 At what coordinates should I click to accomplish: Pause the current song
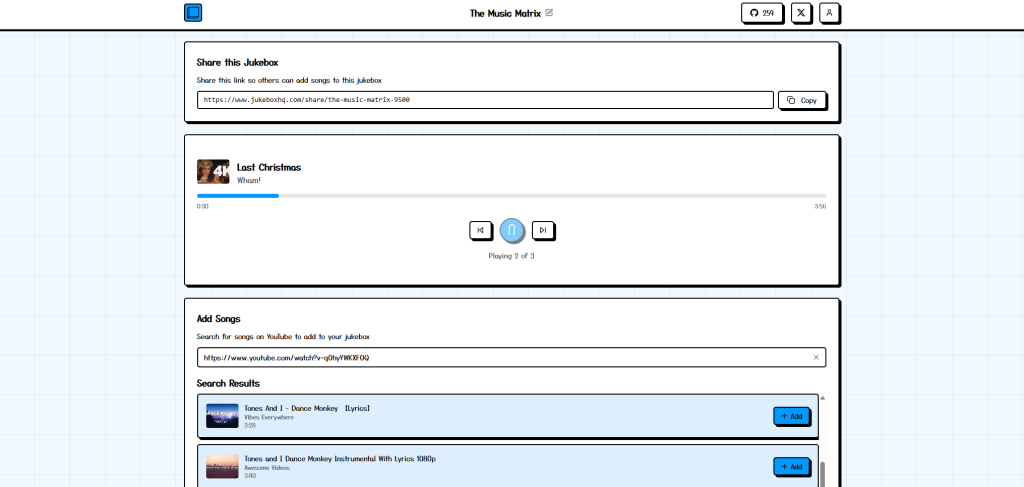[x=512, y=230]
